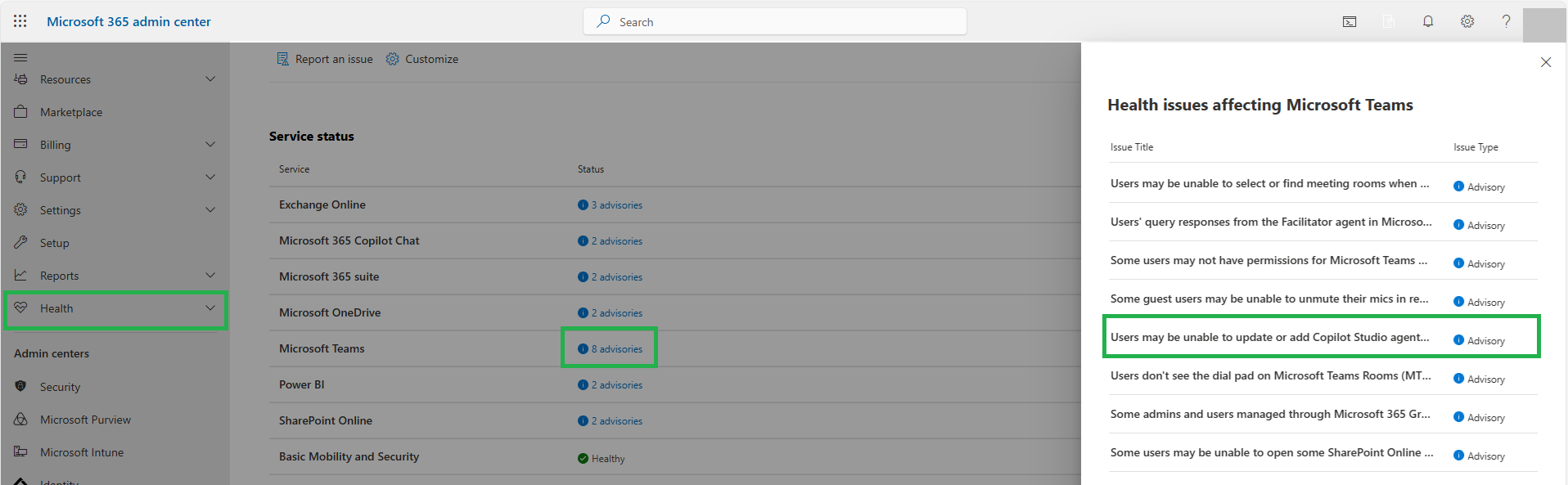The height and width of the screenshot is (485, 1568).
Task: Expand the Support menu chevron
Action: coord(210,177)
